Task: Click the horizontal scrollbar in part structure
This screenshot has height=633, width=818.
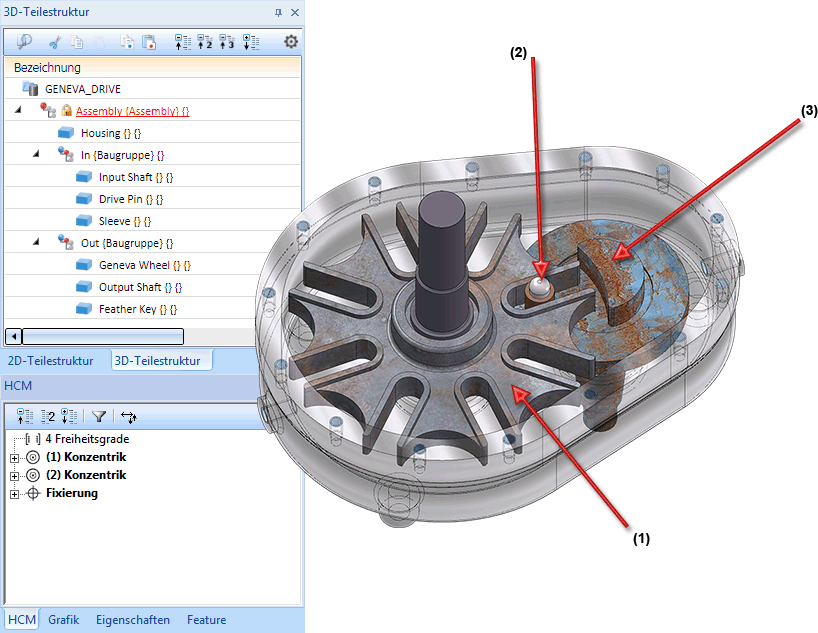Action: click(x=102, y=336)
